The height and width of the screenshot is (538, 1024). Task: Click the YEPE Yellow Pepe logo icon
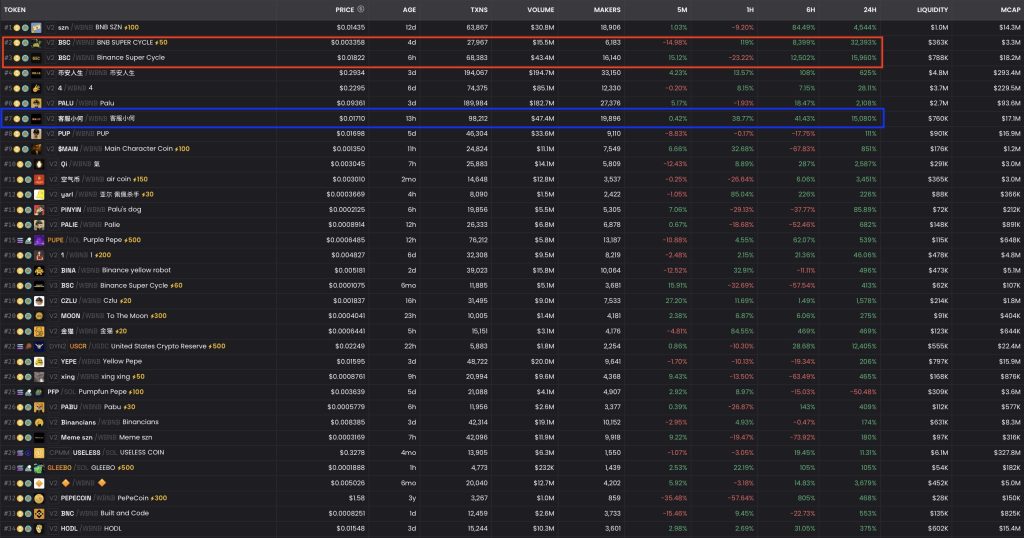[x=37, y=361]
